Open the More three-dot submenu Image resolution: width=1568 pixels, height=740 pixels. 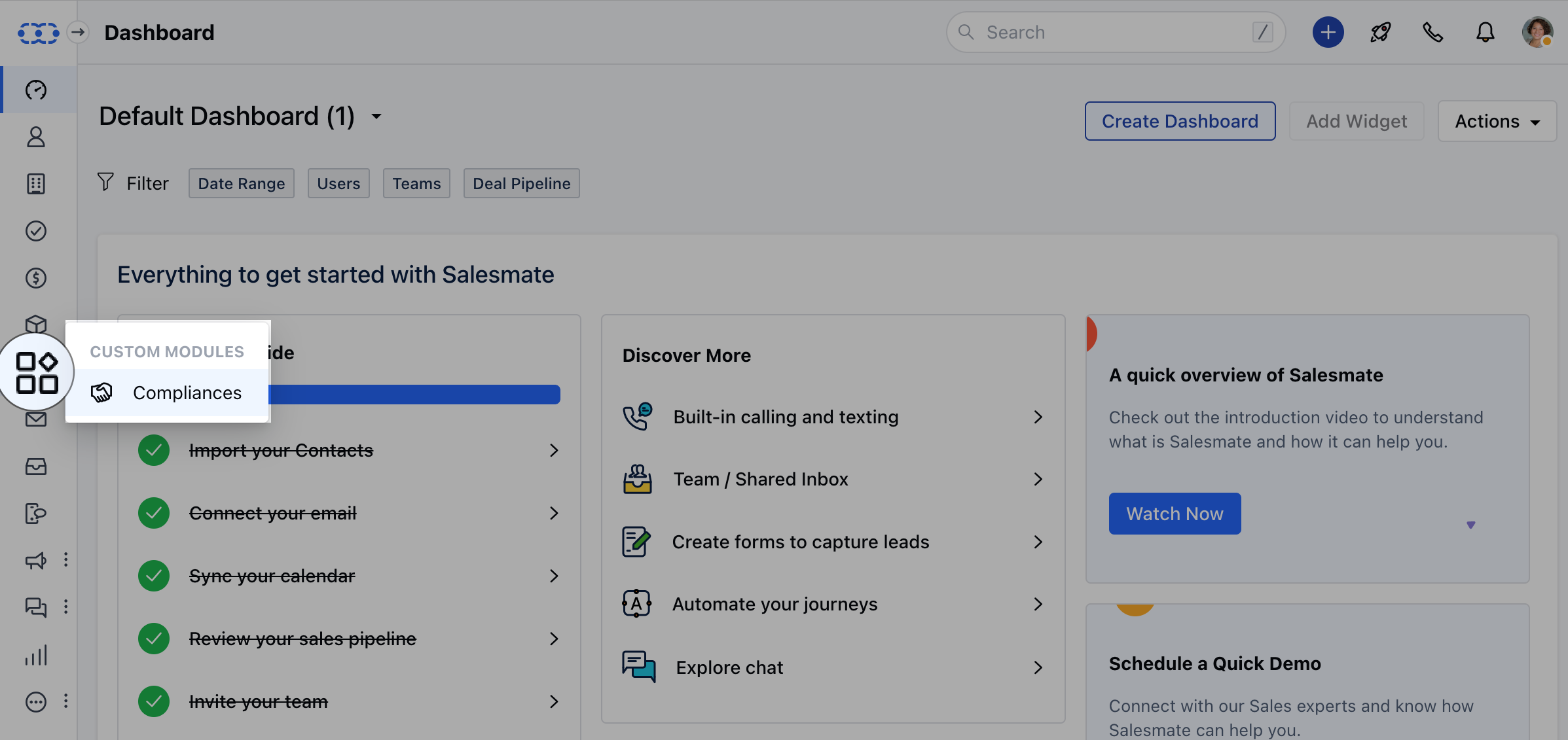pyautogui.click(x=65, y=701)
